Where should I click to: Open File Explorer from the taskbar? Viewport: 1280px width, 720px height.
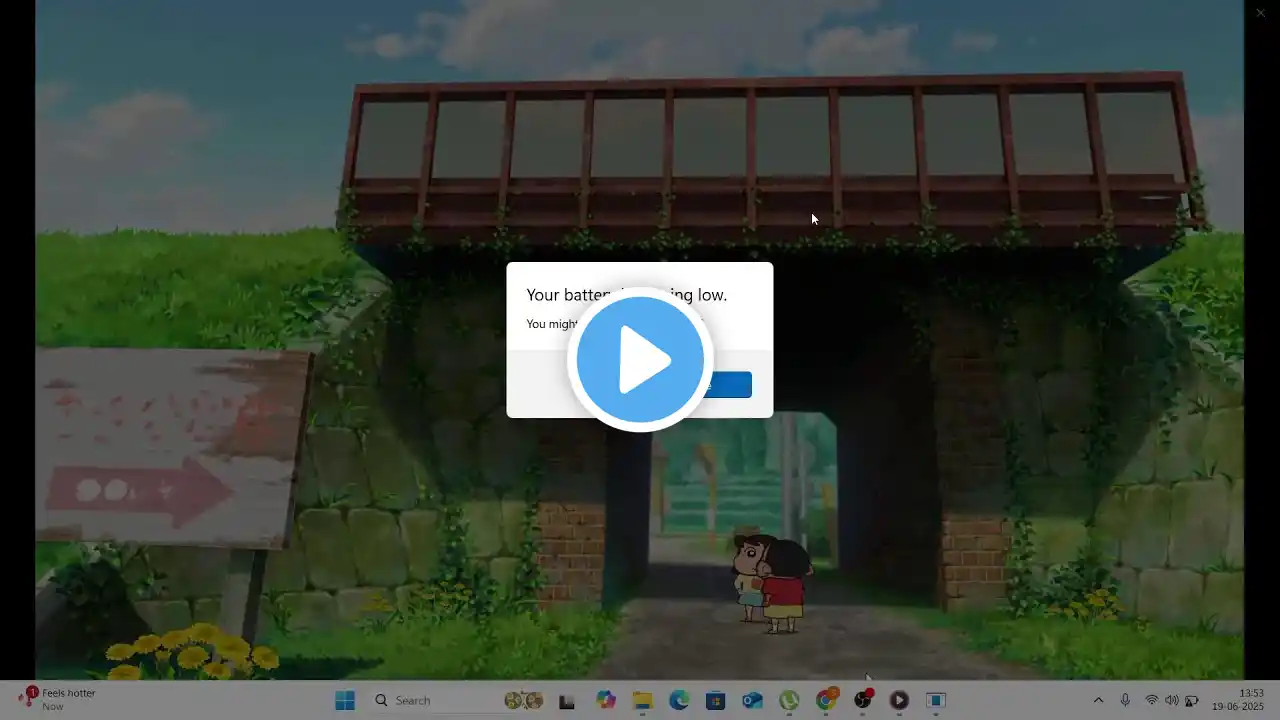[x=642, y=700]
